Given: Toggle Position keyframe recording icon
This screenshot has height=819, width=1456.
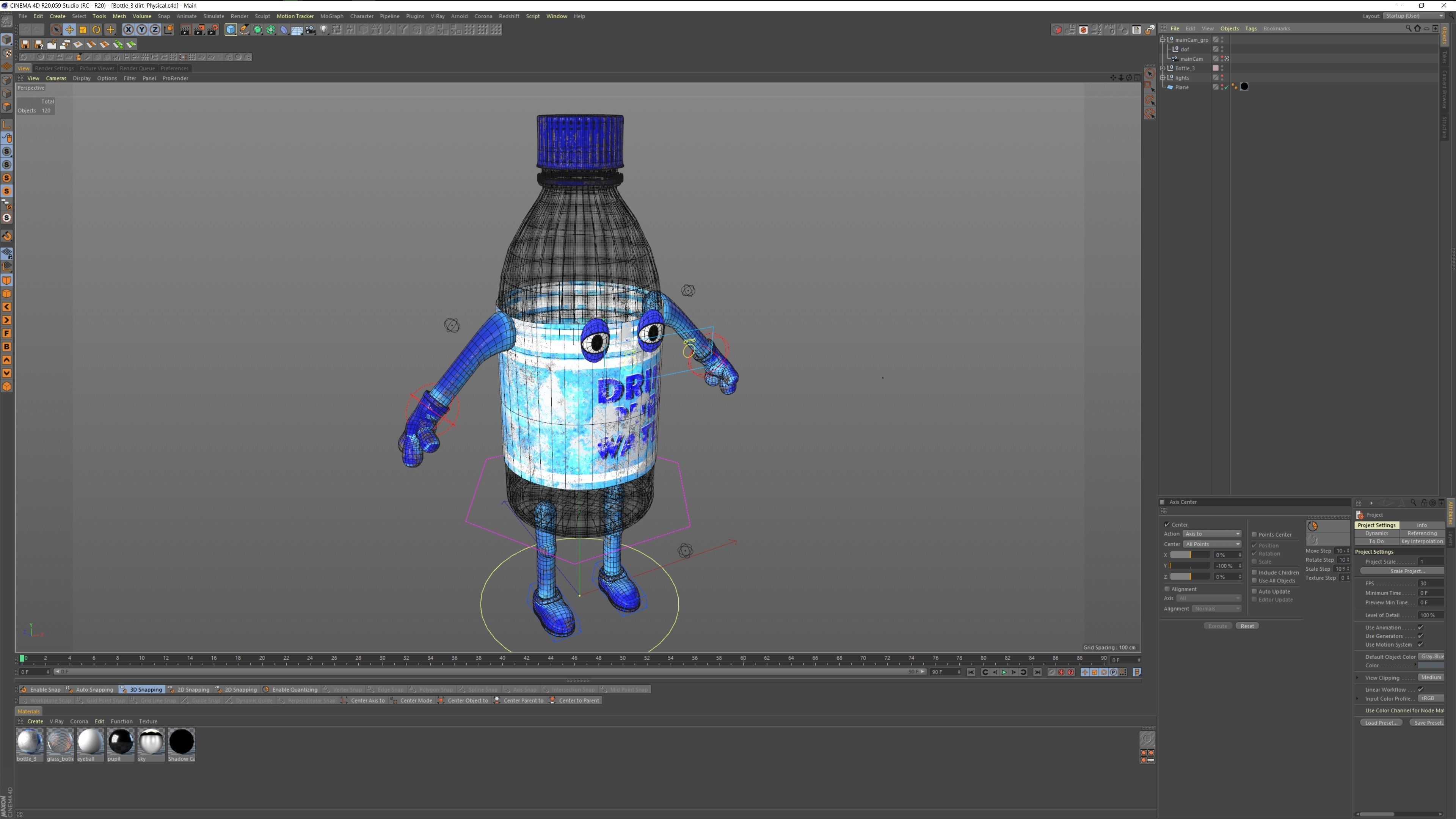Looking at the screenshot, I should coord(1085,672).
